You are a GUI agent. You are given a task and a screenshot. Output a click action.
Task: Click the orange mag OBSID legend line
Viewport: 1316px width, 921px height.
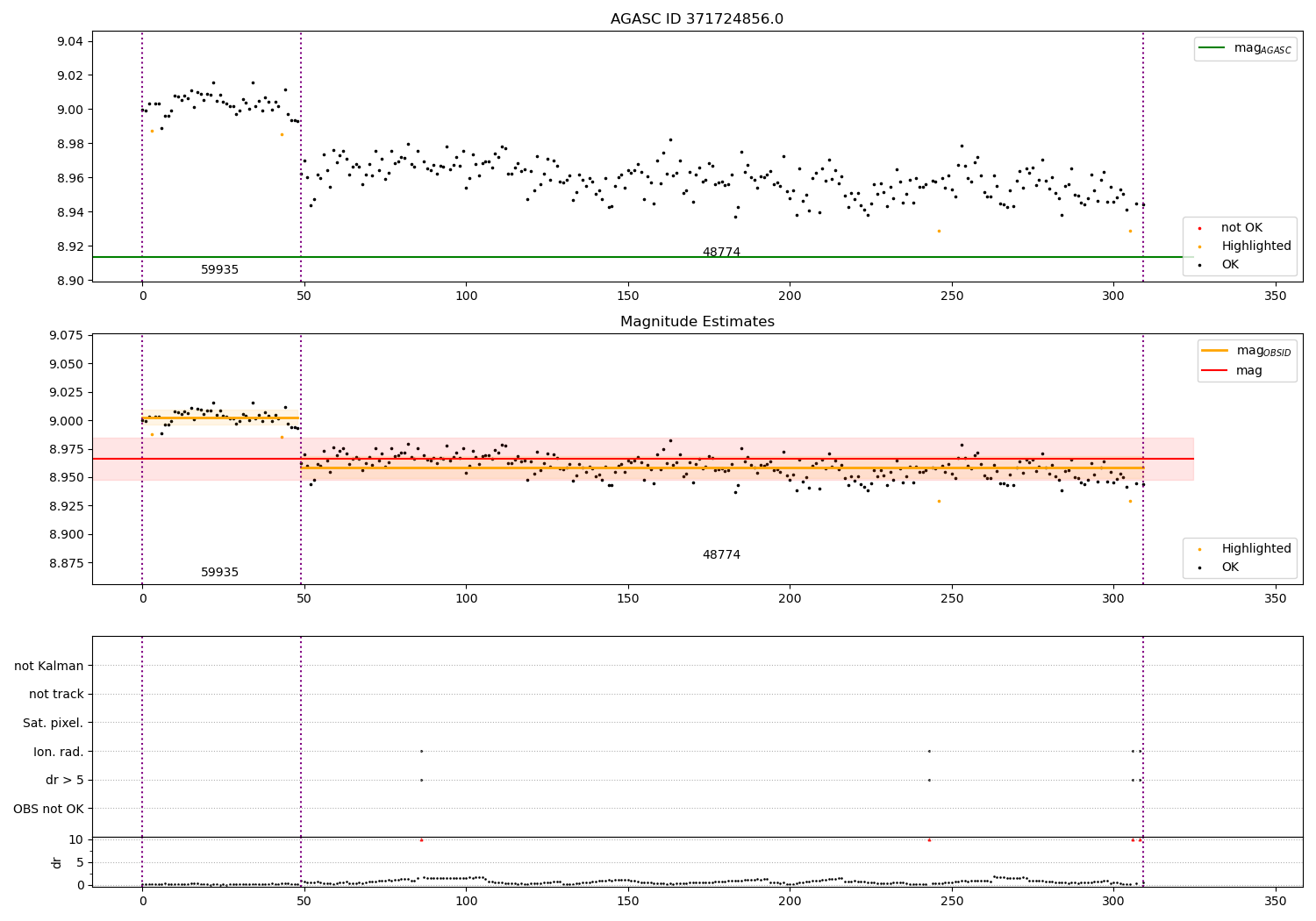click(x=1214, y=350)
